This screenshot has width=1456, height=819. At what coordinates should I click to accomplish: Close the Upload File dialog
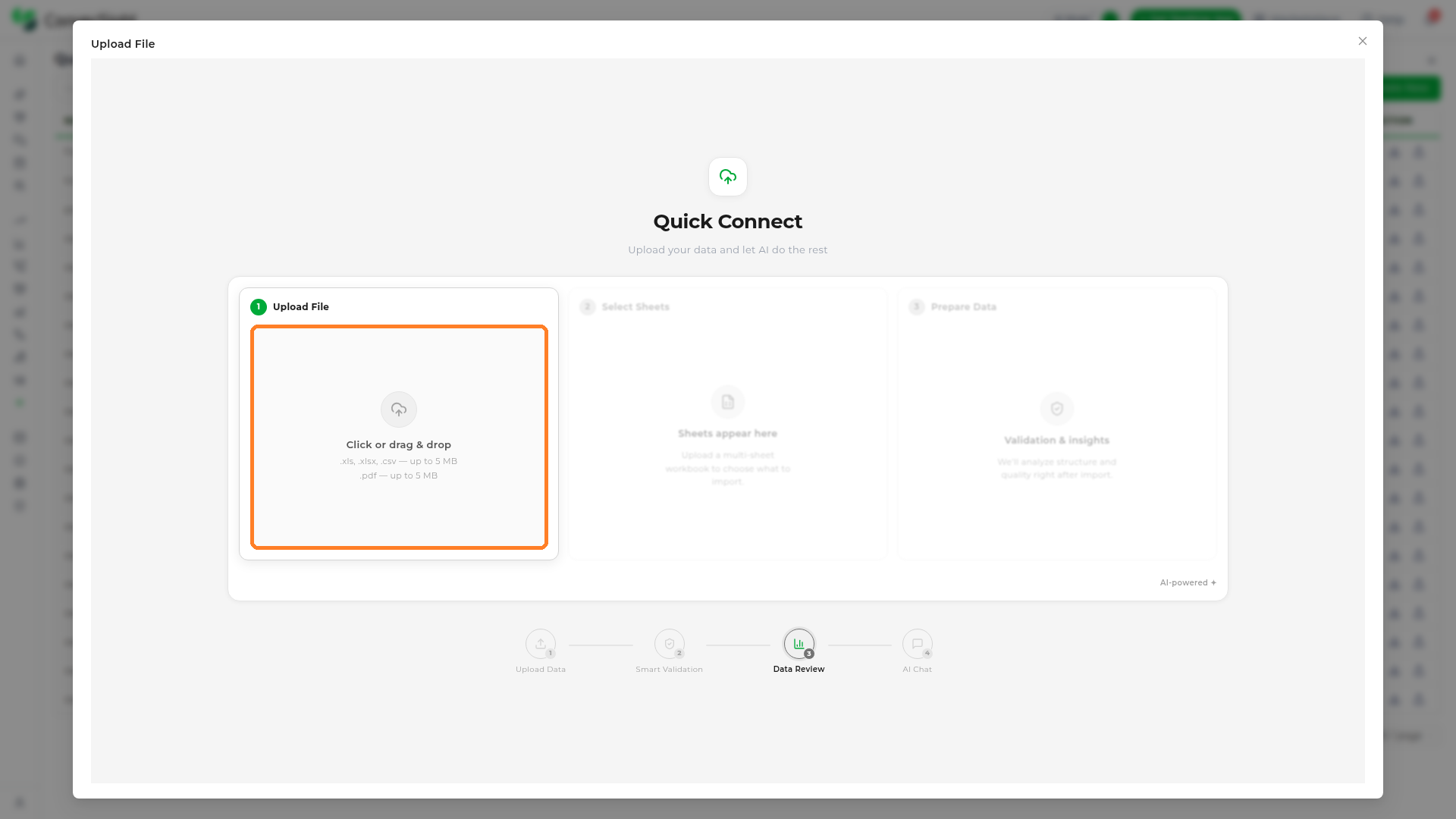click(1363, 41)
